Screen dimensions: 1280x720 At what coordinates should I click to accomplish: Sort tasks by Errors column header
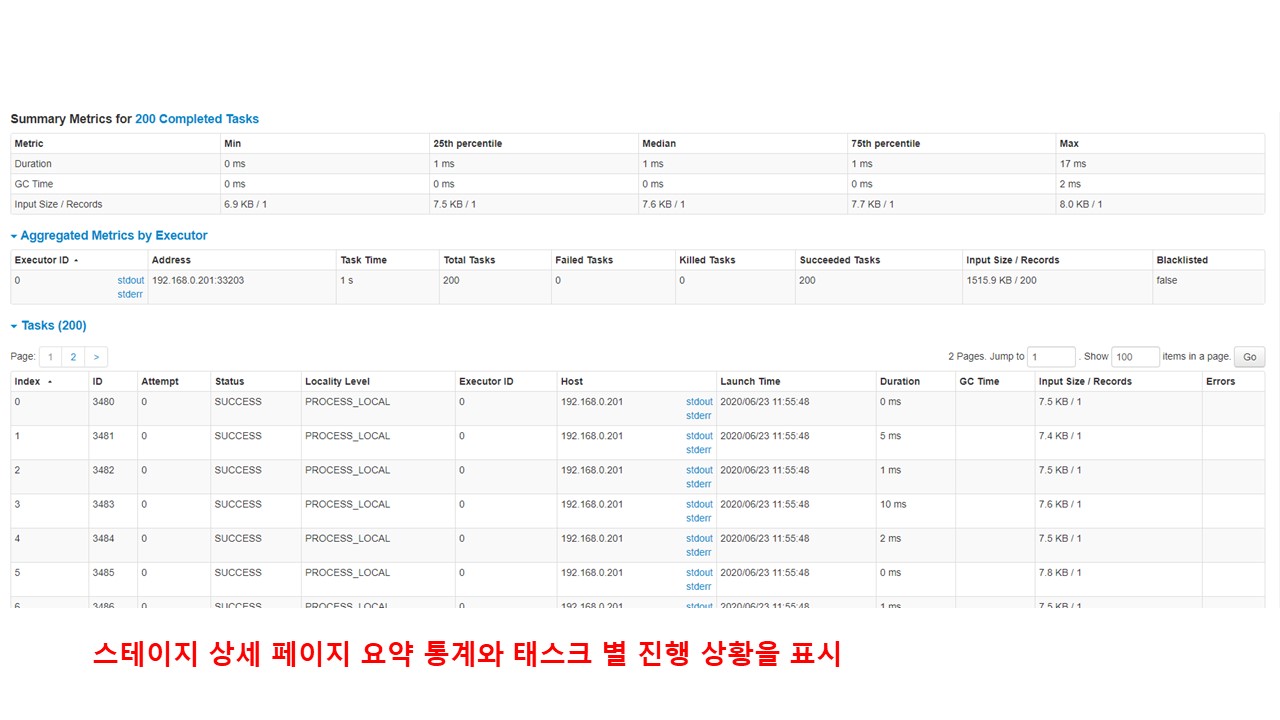tap(1233, 382)
